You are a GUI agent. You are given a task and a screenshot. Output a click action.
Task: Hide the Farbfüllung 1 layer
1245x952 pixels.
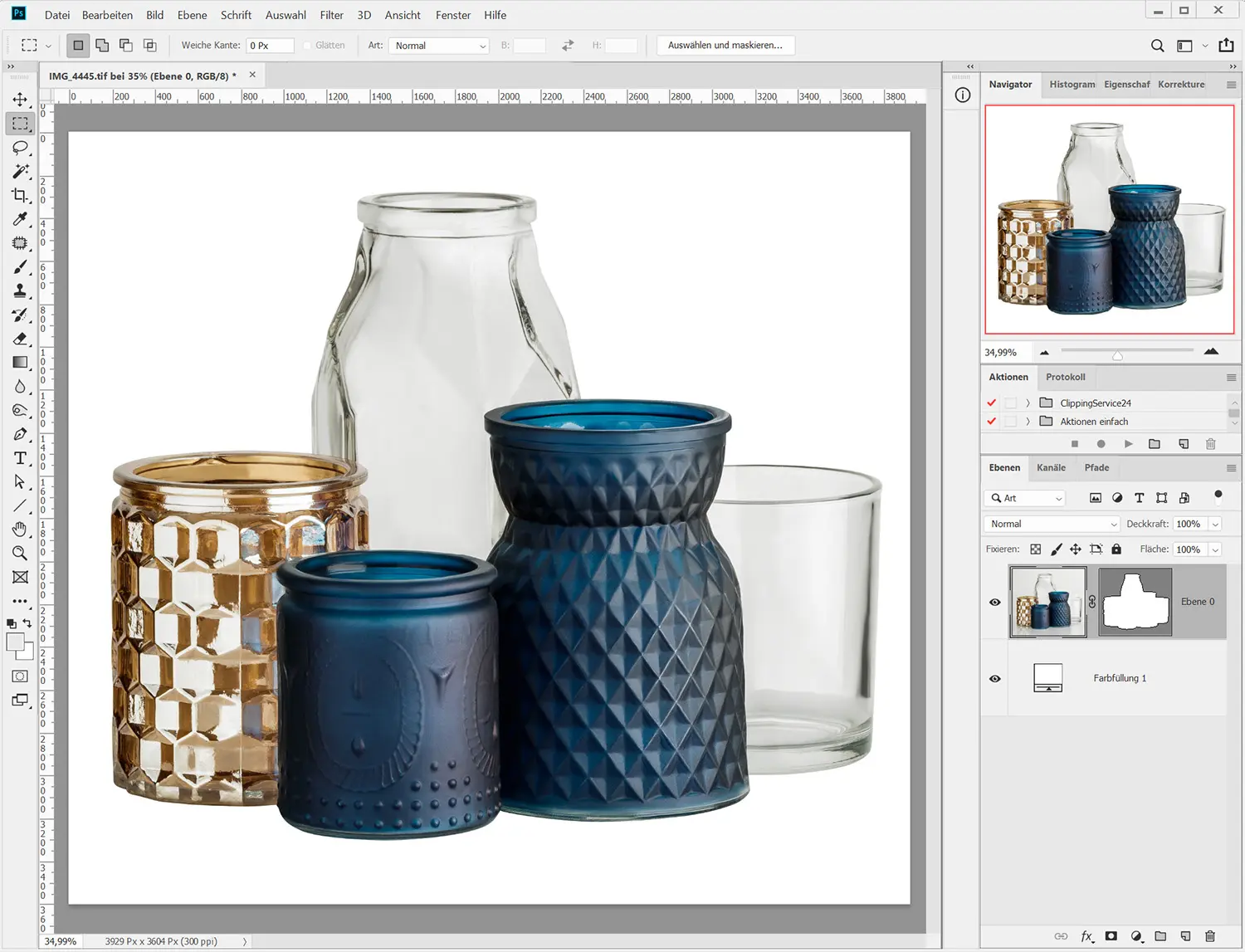(x=994, y=679)
